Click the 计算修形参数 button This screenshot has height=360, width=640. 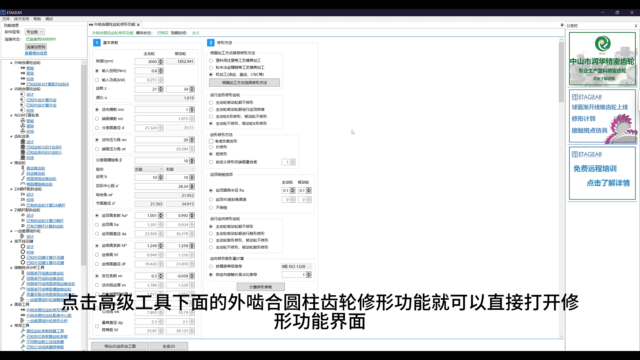(x=260, y=287)
